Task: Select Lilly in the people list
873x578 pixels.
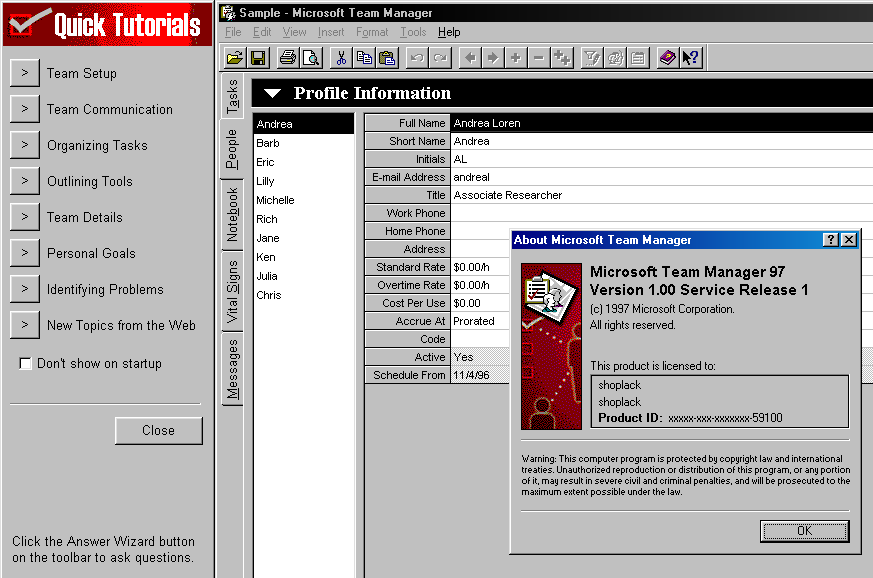Action: (x=304, y=181)
